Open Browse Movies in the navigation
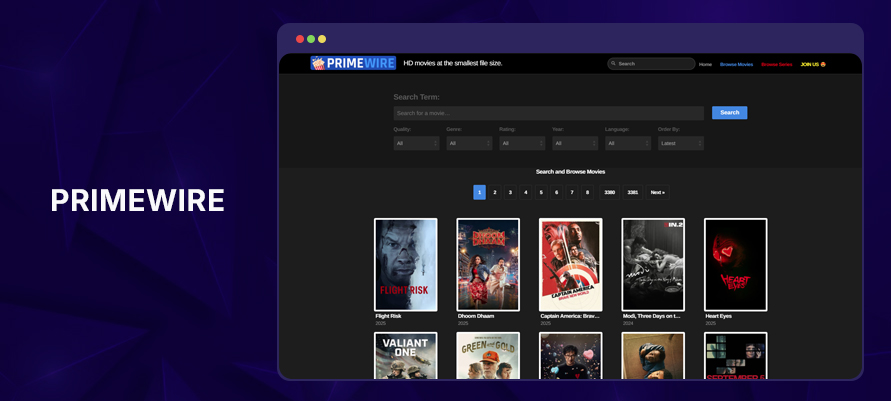Screen dimensions: 891x401 pos(736,64)
